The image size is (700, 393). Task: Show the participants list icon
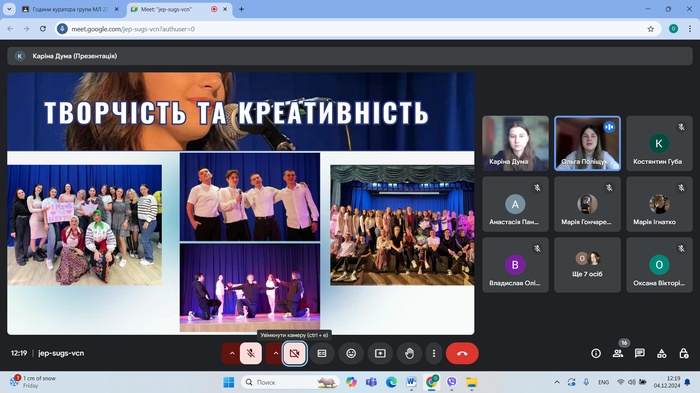click(x=618, y=353)
